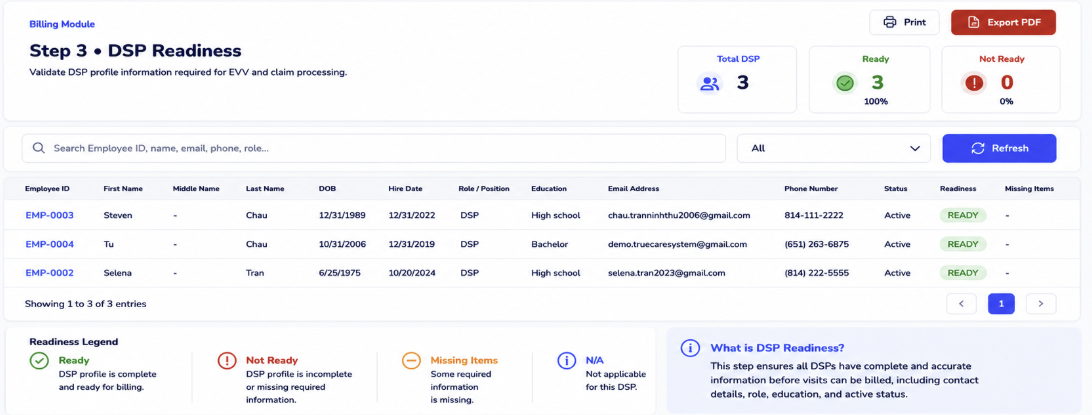Click phone number (814) 222-5555

point(816,273)
